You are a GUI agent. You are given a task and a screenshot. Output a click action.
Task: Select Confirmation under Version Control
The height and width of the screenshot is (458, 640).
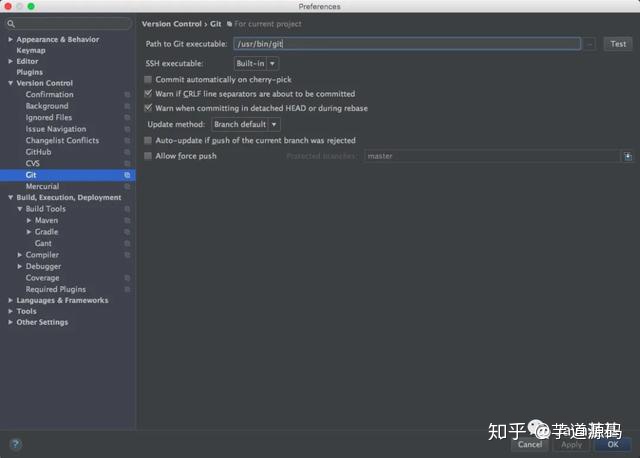tap(50, 95)
